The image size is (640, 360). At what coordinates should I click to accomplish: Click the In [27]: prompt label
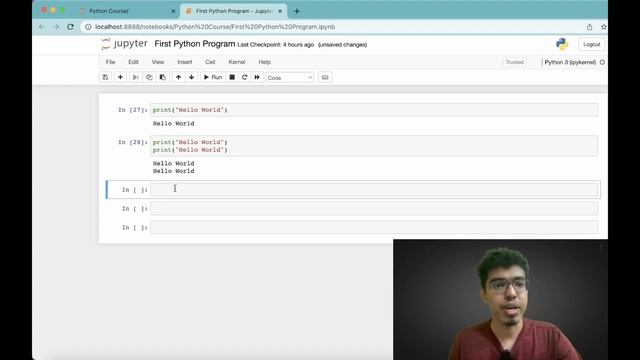(x=133, y=110)
